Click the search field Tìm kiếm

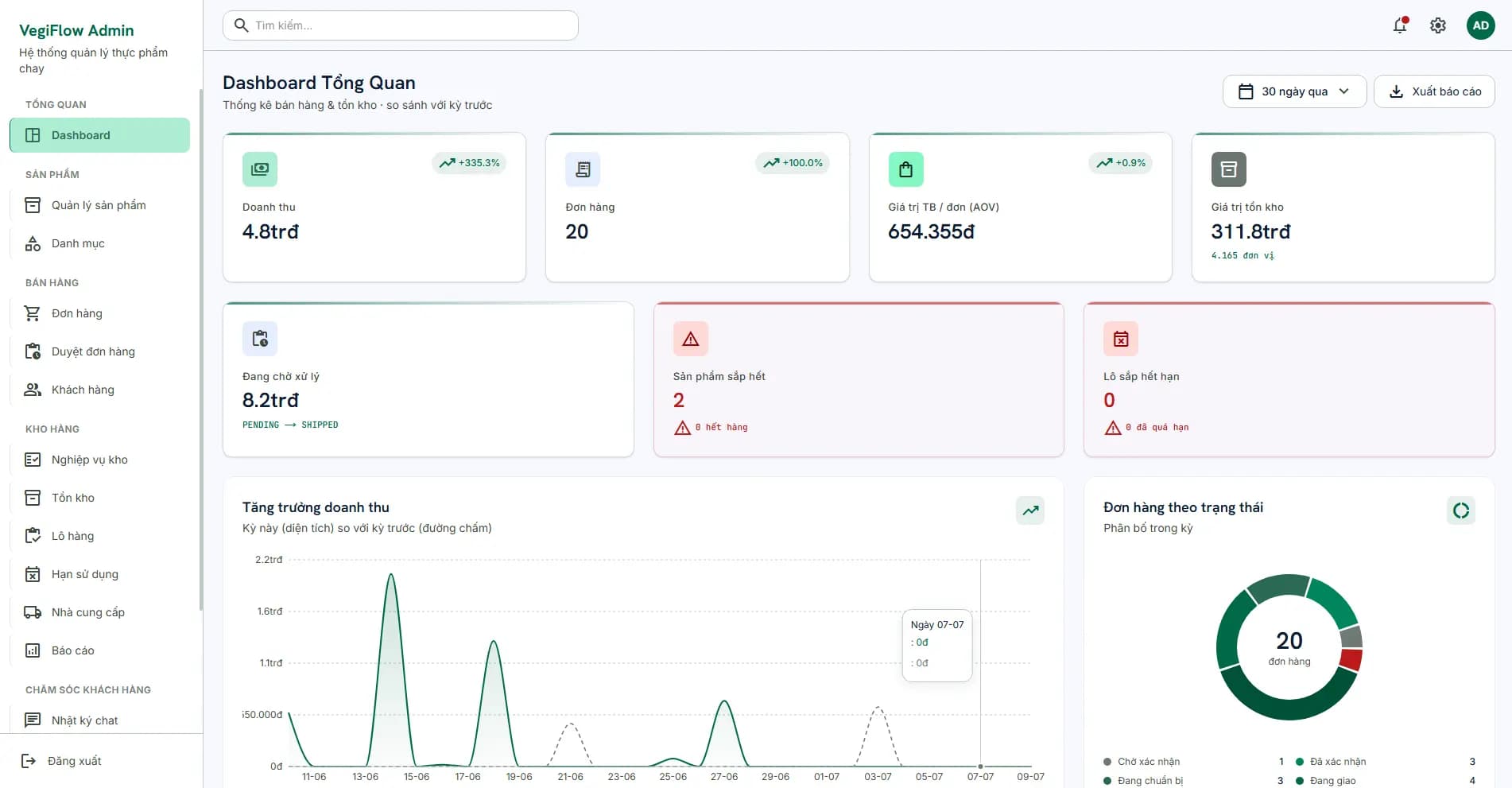[401, 25]
